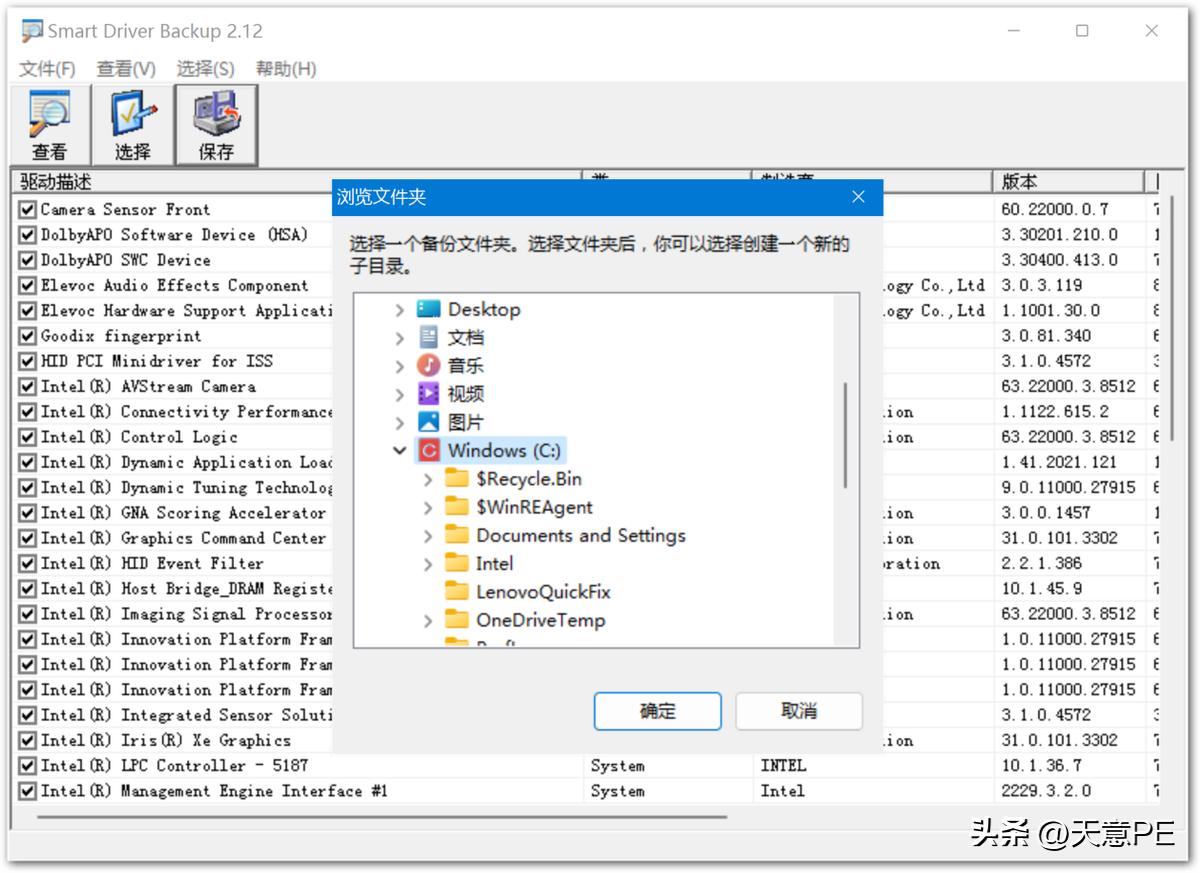1200x873 pixels.
Task: Click the 图片 pictures library icon
Action: click(427, 421)
